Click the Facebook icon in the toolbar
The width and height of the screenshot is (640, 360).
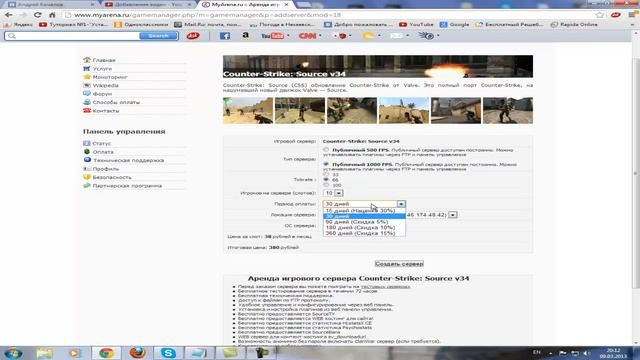[224, 36]
